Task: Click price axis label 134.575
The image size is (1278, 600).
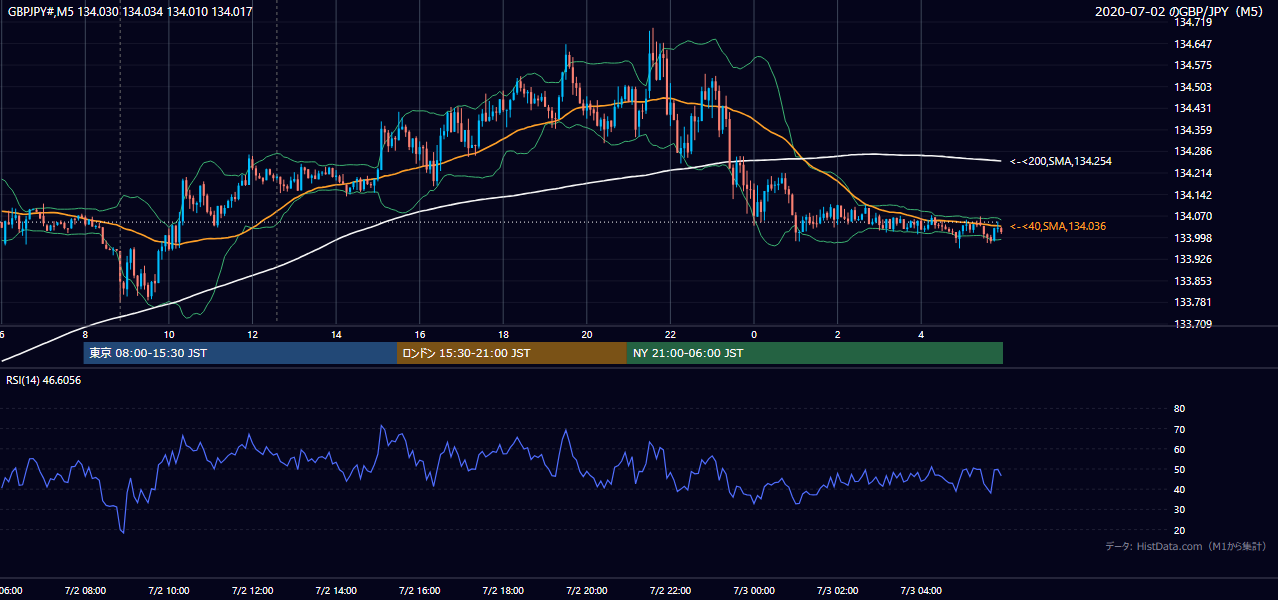Action: pos(1193,65)
